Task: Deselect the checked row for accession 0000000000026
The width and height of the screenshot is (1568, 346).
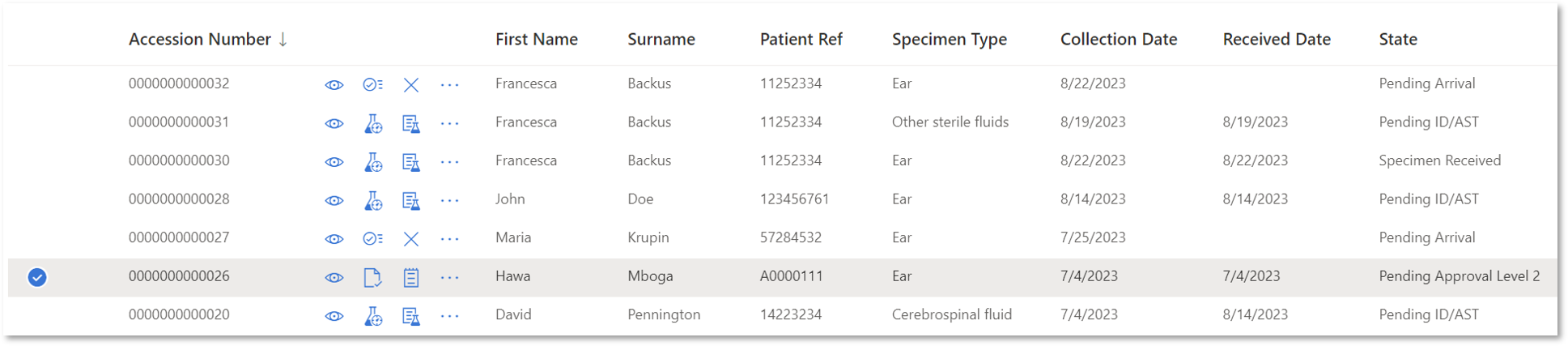Action: point(37,277)
